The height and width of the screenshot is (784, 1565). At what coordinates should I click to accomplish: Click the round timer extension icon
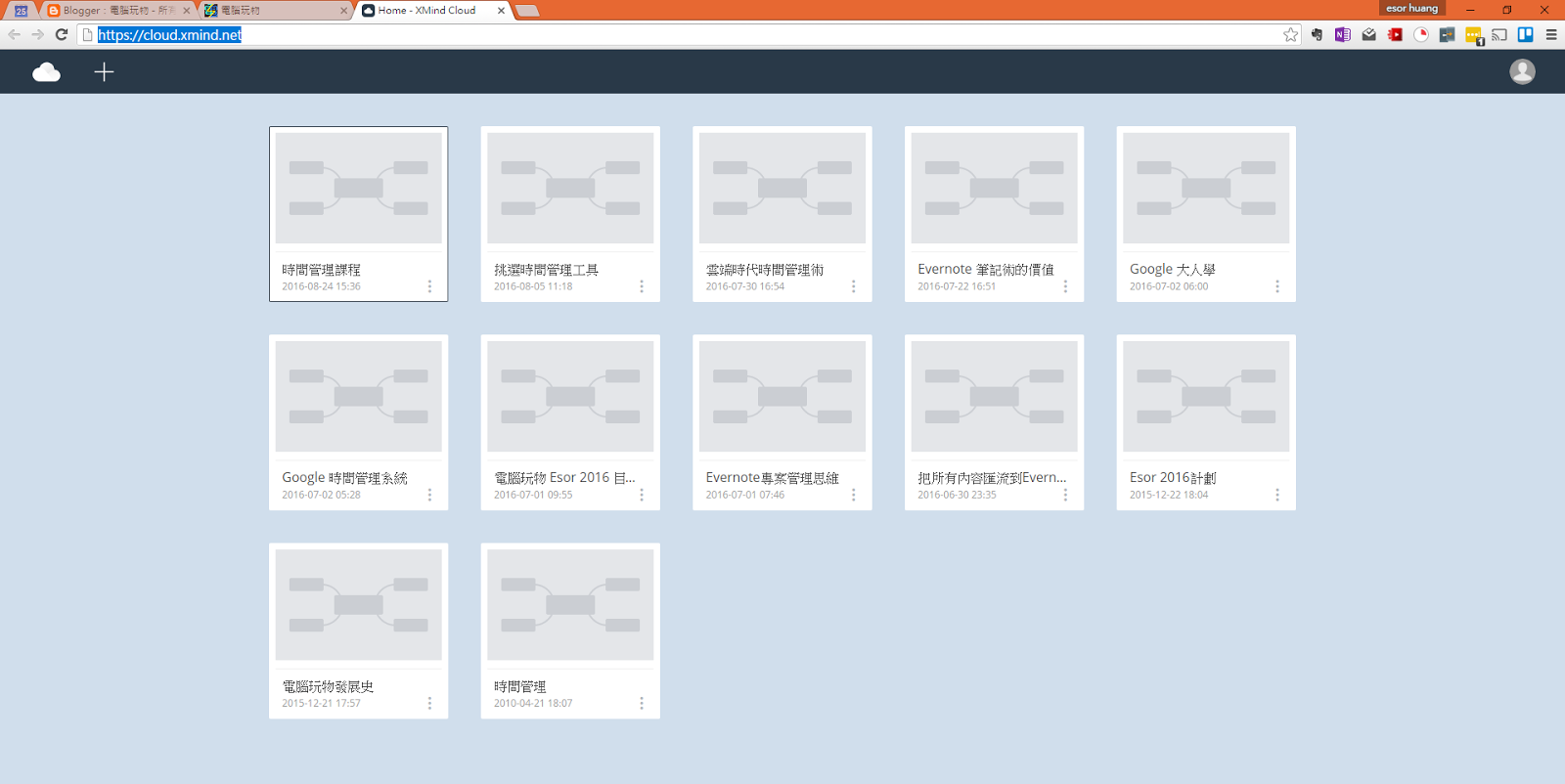point(1421,34)
